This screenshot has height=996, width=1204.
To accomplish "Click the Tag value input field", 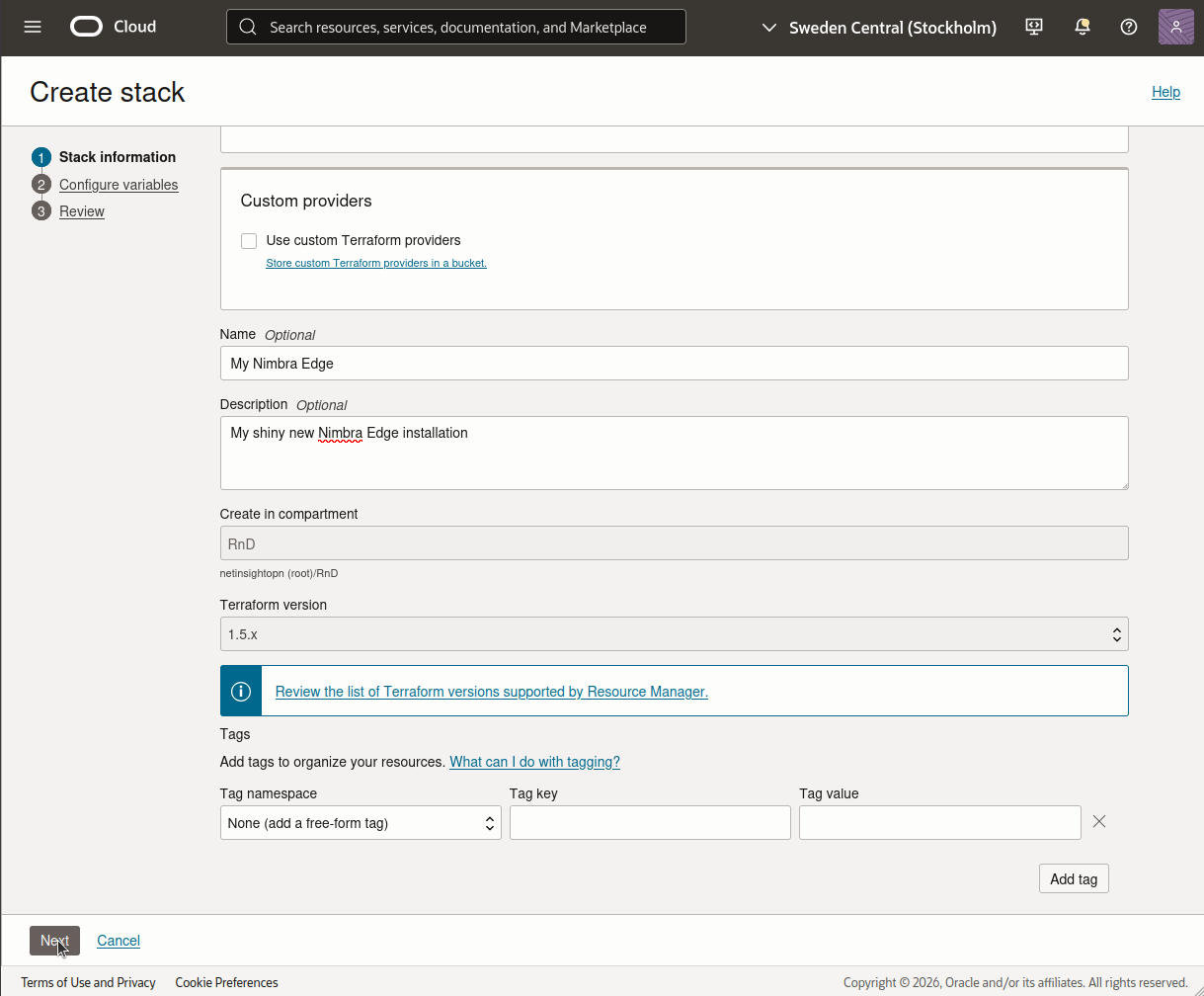I will coord(939,823).
